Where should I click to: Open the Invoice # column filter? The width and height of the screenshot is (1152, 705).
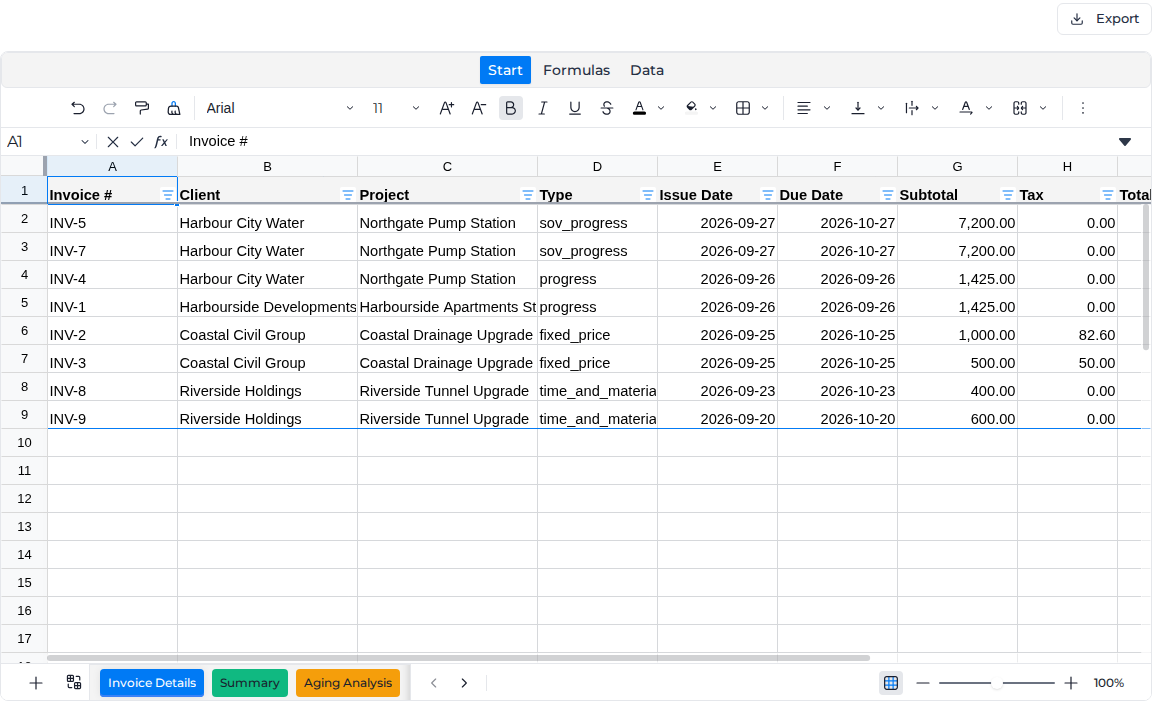[168, 195]
